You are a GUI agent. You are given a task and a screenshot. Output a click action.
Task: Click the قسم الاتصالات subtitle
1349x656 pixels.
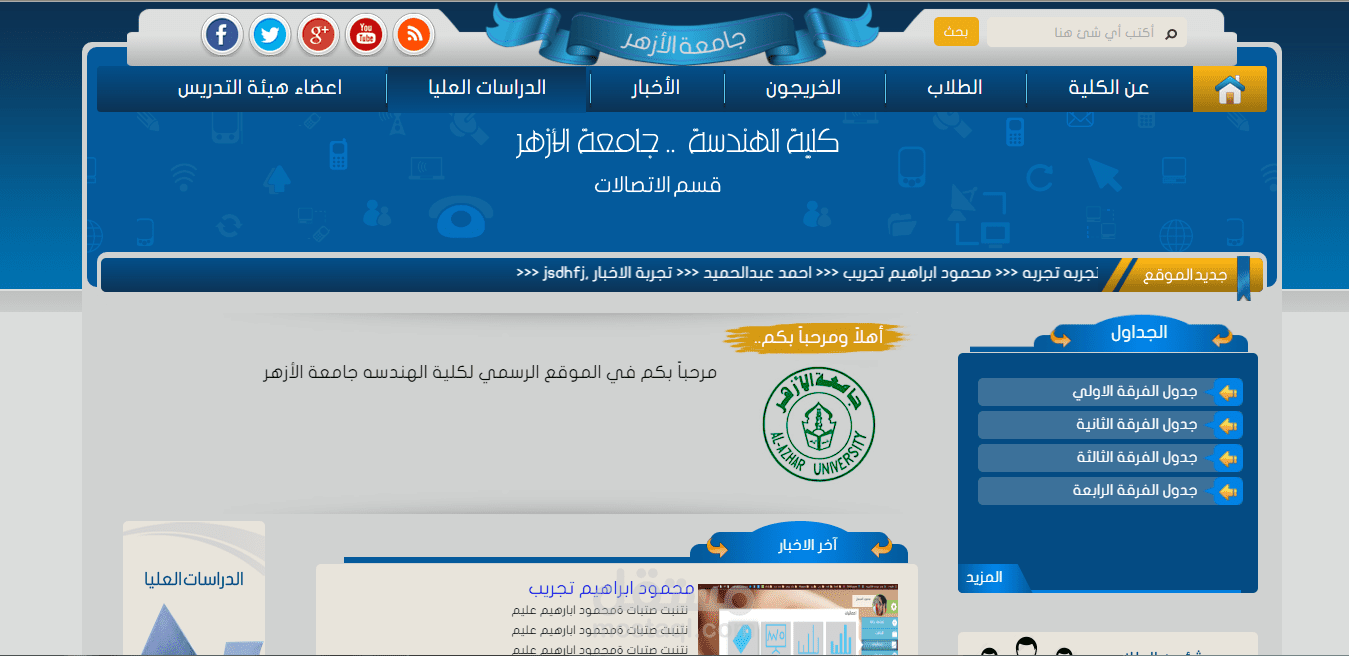pyautogui.click(x=658, y=185)
